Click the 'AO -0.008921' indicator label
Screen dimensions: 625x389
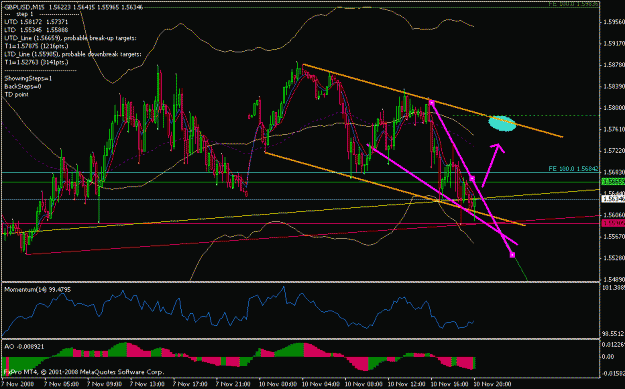[x=24, y=347]
